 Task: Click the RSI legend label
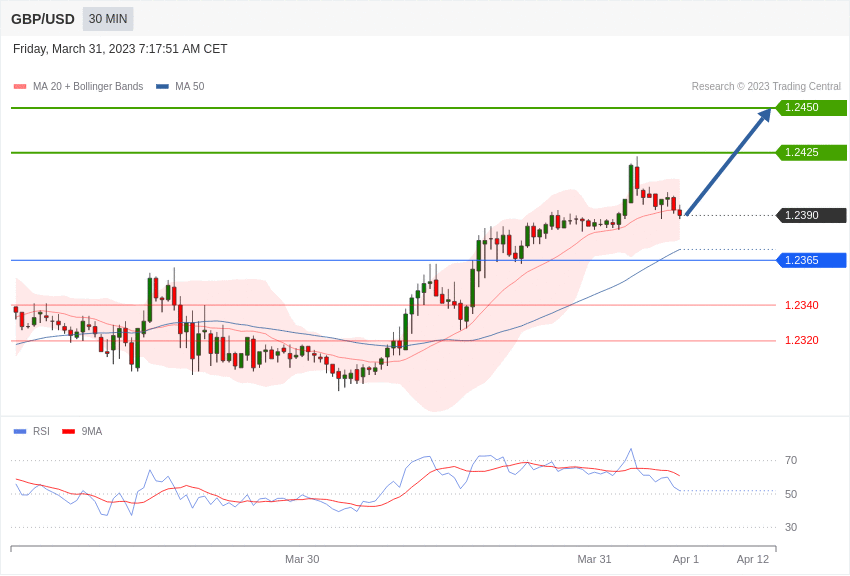click(x=41, y=431)
